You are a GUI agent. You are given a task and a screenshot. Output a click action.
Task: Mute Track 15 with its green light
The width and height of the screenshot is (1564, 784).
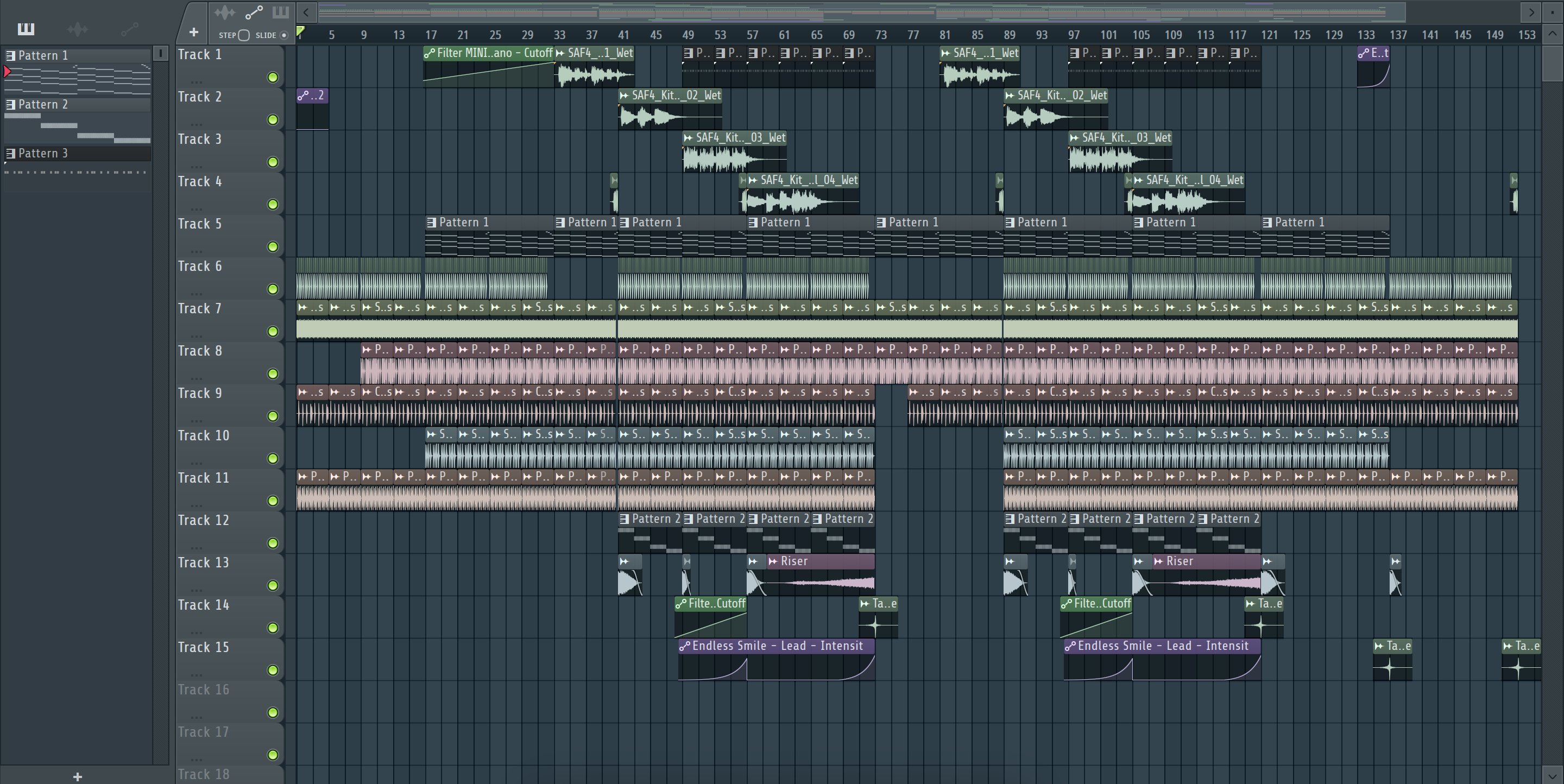click(x=273, y=670)
